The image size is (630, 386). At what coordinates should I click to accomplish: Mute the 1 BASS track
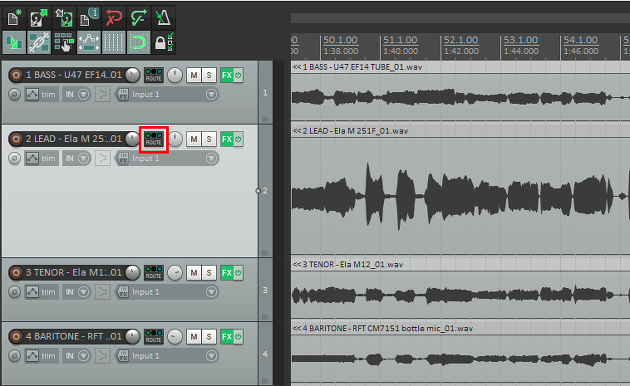click(194, 75)
